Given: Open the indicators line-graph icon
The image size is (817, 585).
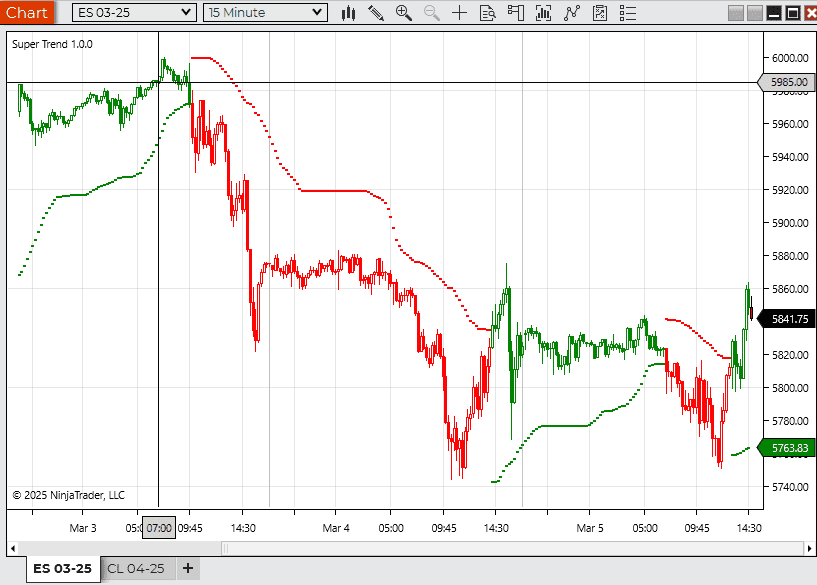Looking at the screenshot, I should (x=572, y=13).
